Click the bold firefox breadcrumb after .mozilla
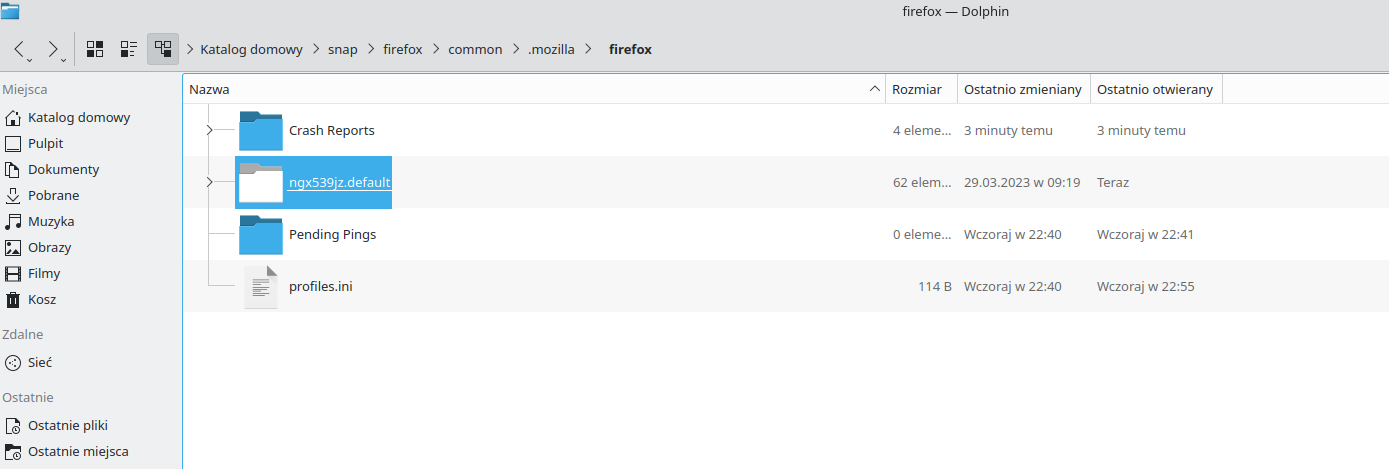Image resolution: width=1389 pixels, height=469 pixels. [x=630, y=48]
